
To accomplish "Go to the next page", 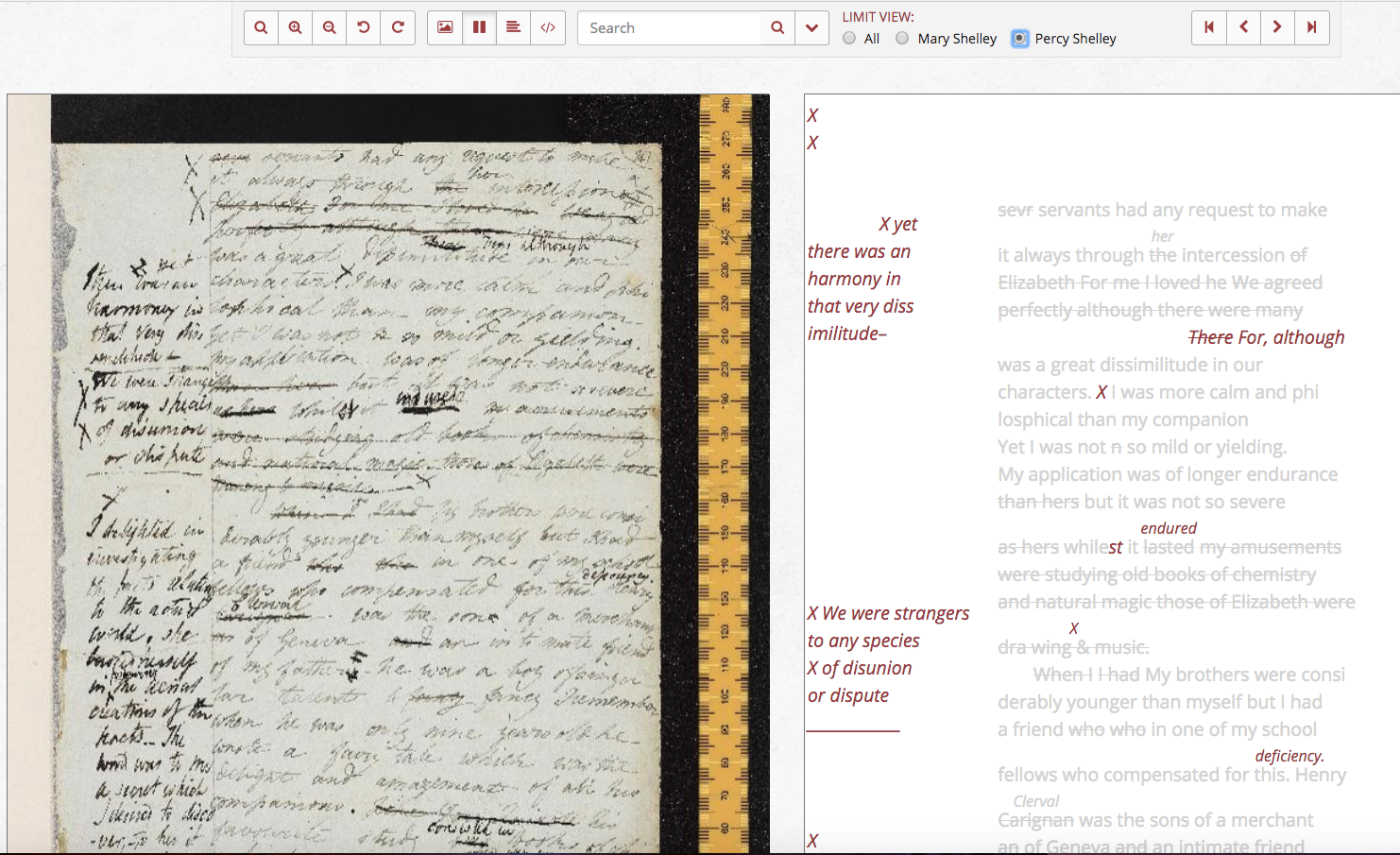I will point(1277,27).
